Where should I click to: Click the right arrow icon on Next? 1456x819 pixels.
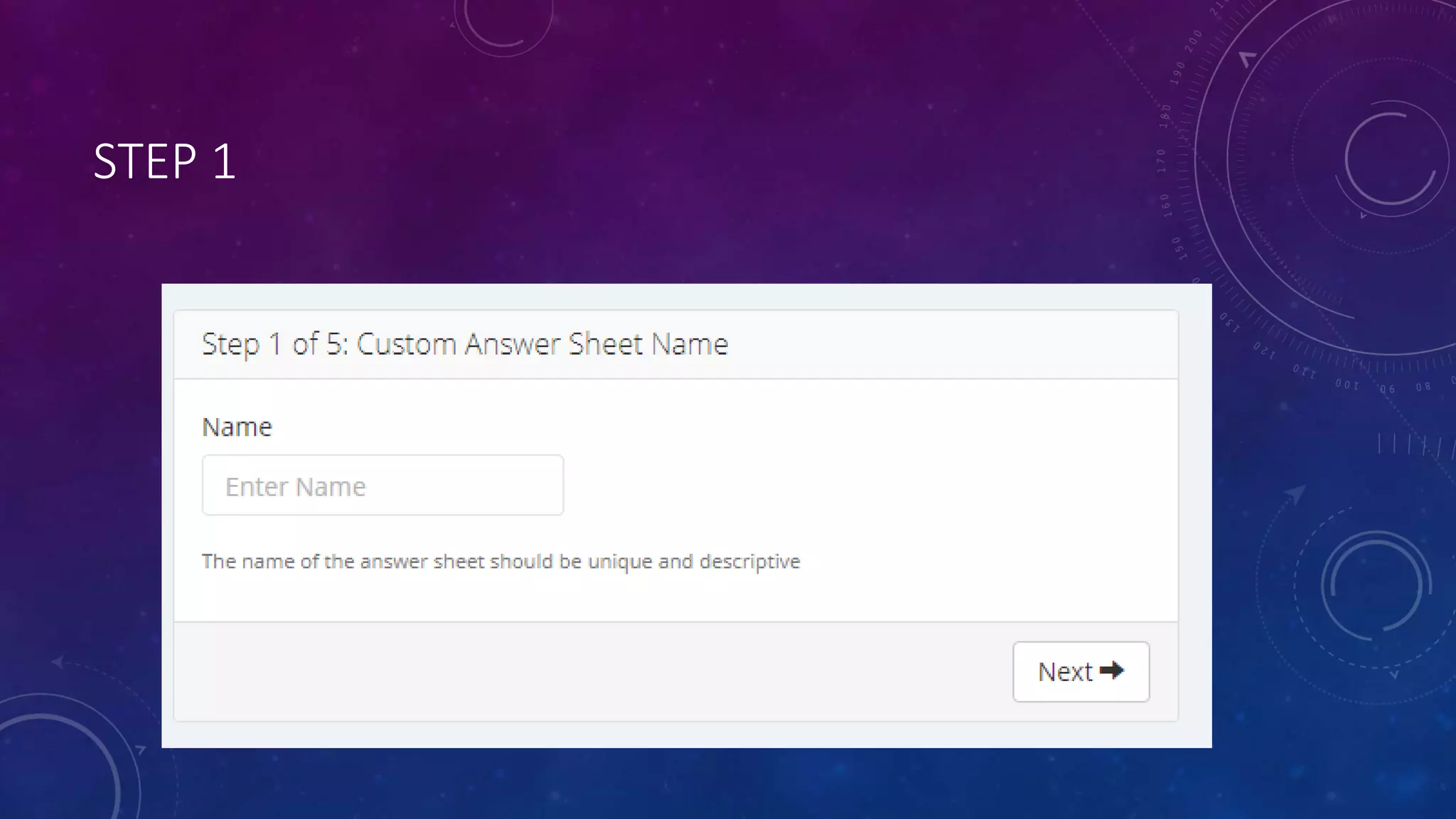pyautogui.click(x=1111, y=670)
